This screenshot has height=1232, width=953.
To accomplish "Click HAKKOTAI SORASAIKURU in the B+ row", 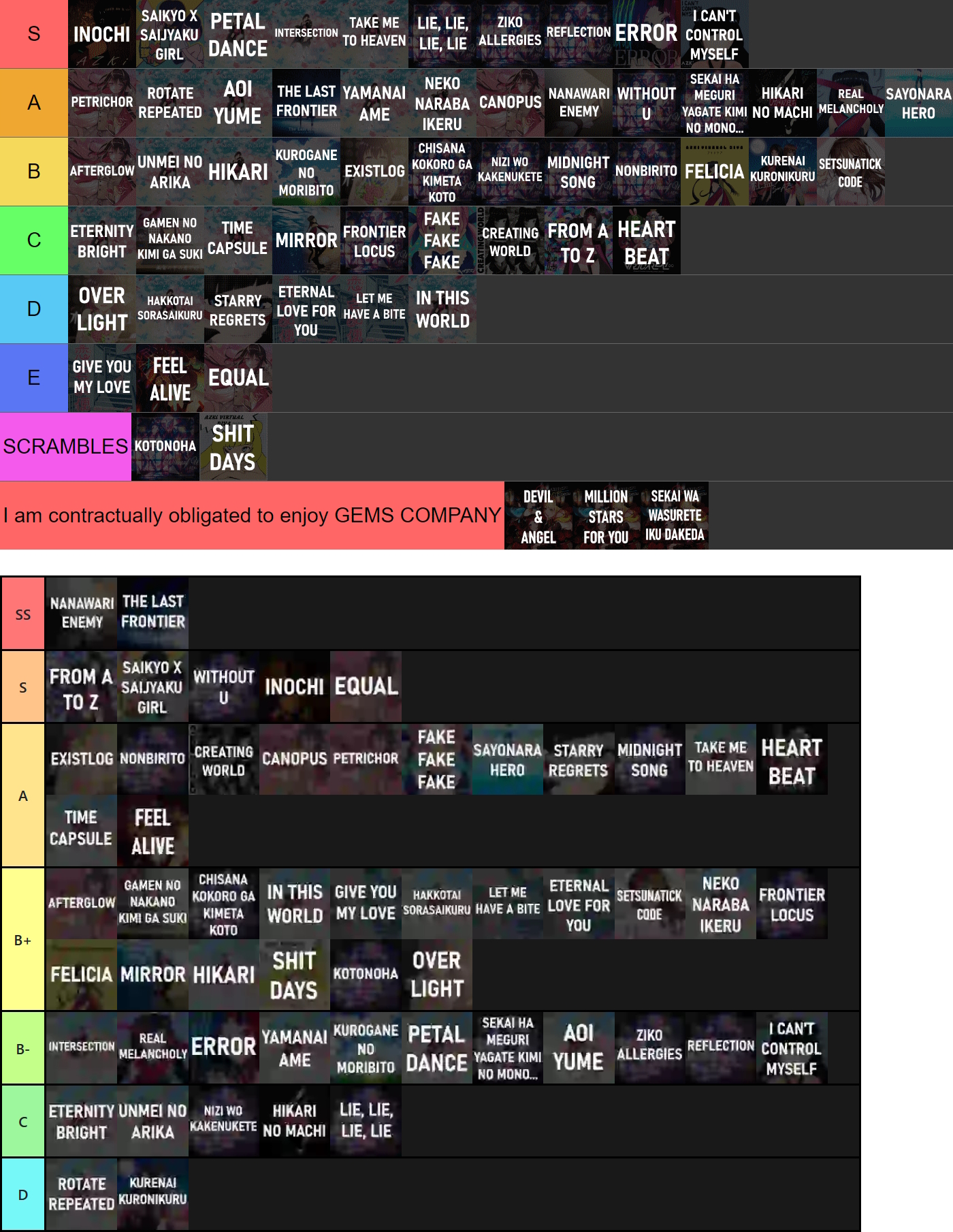I will click(x=437, y=904).
